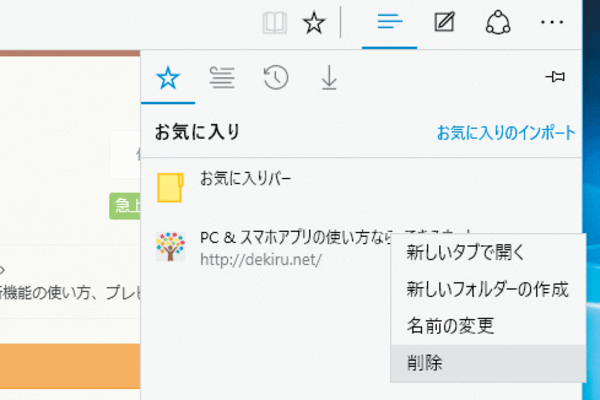
Task: Switch to Favorites star tab
Action: coord(168,78)
